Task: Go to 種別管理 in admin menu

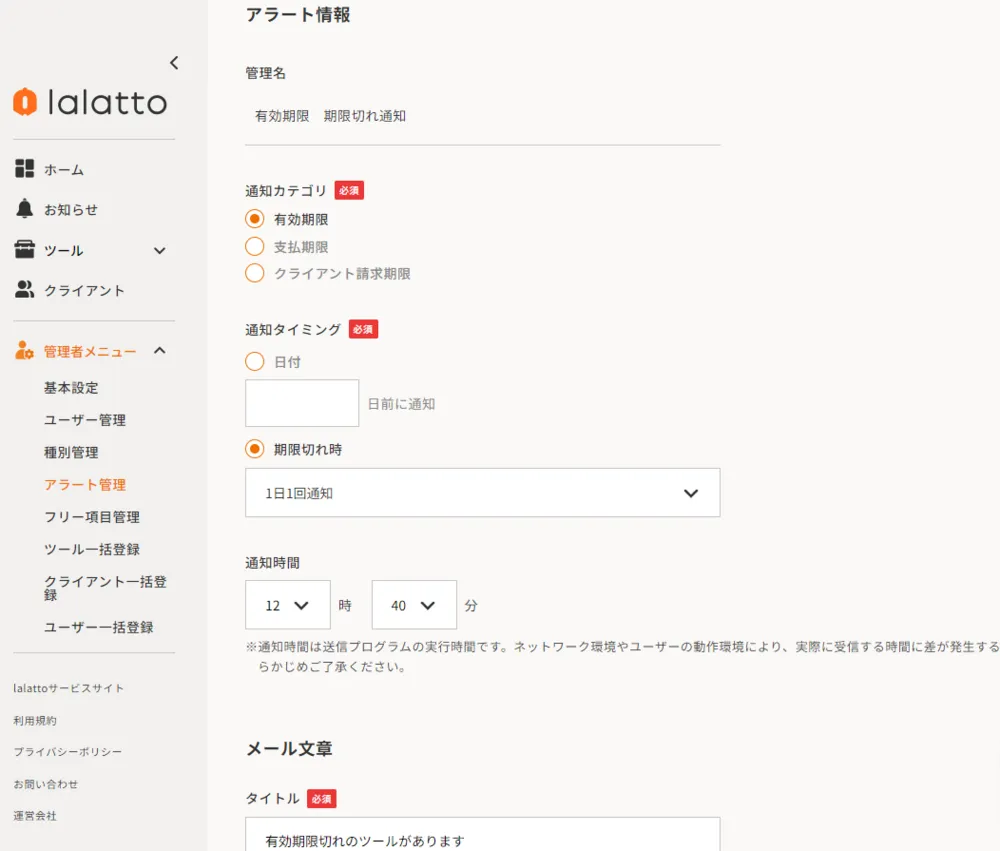Action: coord(71,452)
